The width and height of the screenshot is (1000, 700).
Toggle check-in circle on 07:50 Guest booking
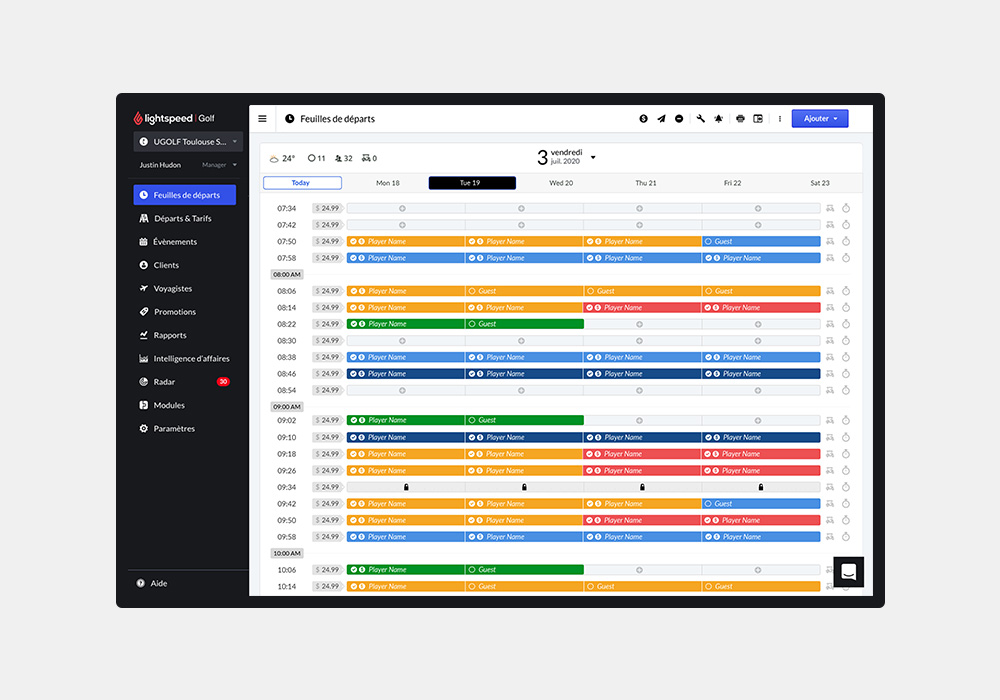click(x=709, y=241)
